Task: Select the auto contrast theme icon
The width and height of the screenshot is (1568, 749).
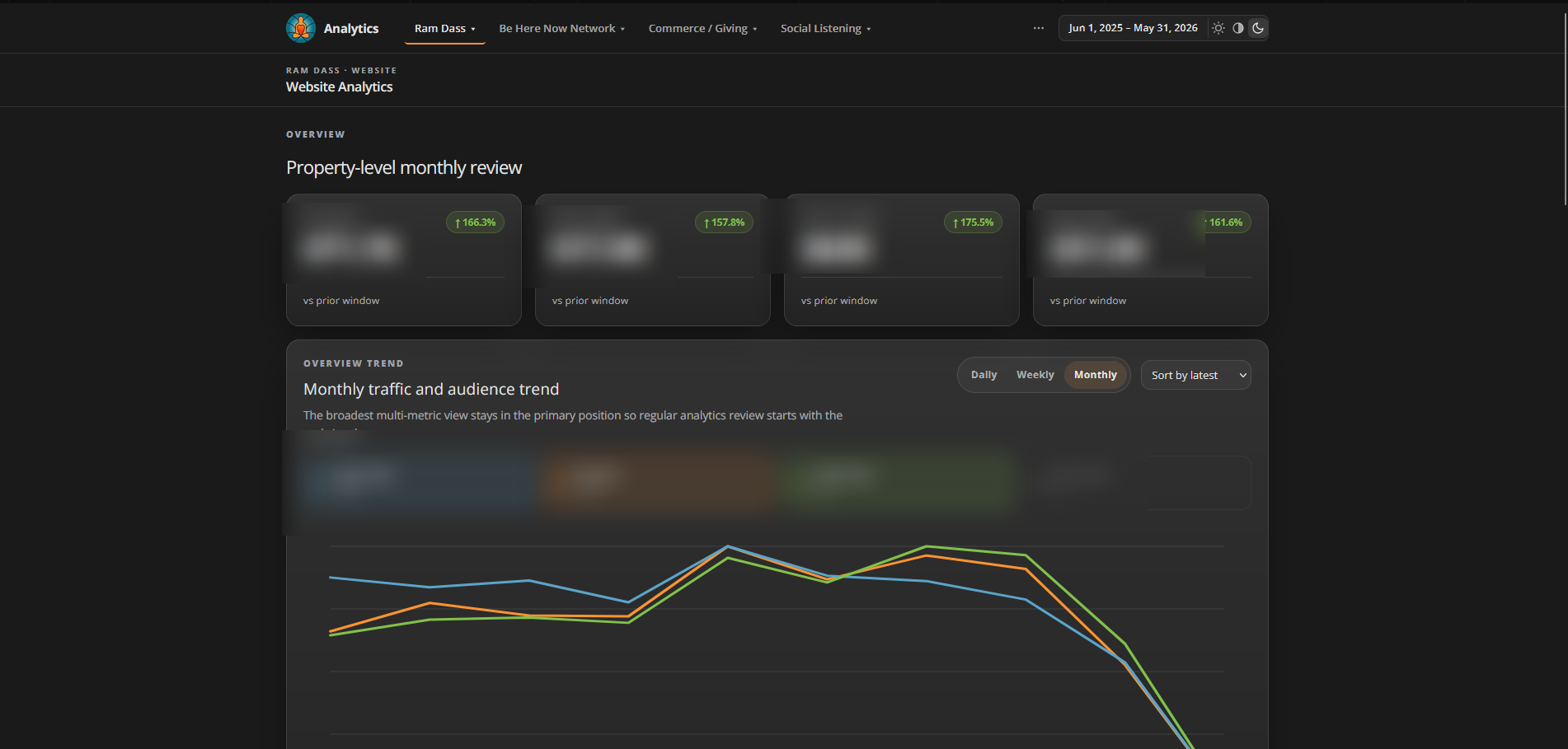Action: pyautogui.click(x=1238, y=28)
